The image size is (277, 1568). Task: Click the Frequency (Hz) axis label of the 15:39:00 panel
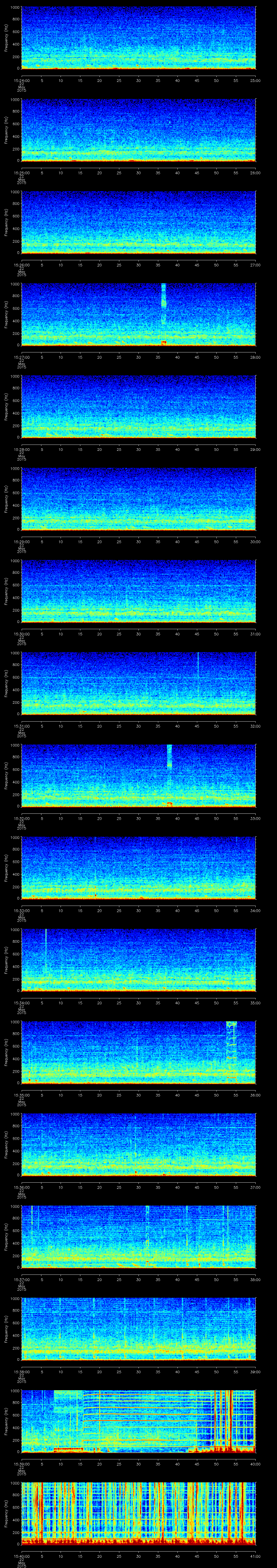[6, 1421]
